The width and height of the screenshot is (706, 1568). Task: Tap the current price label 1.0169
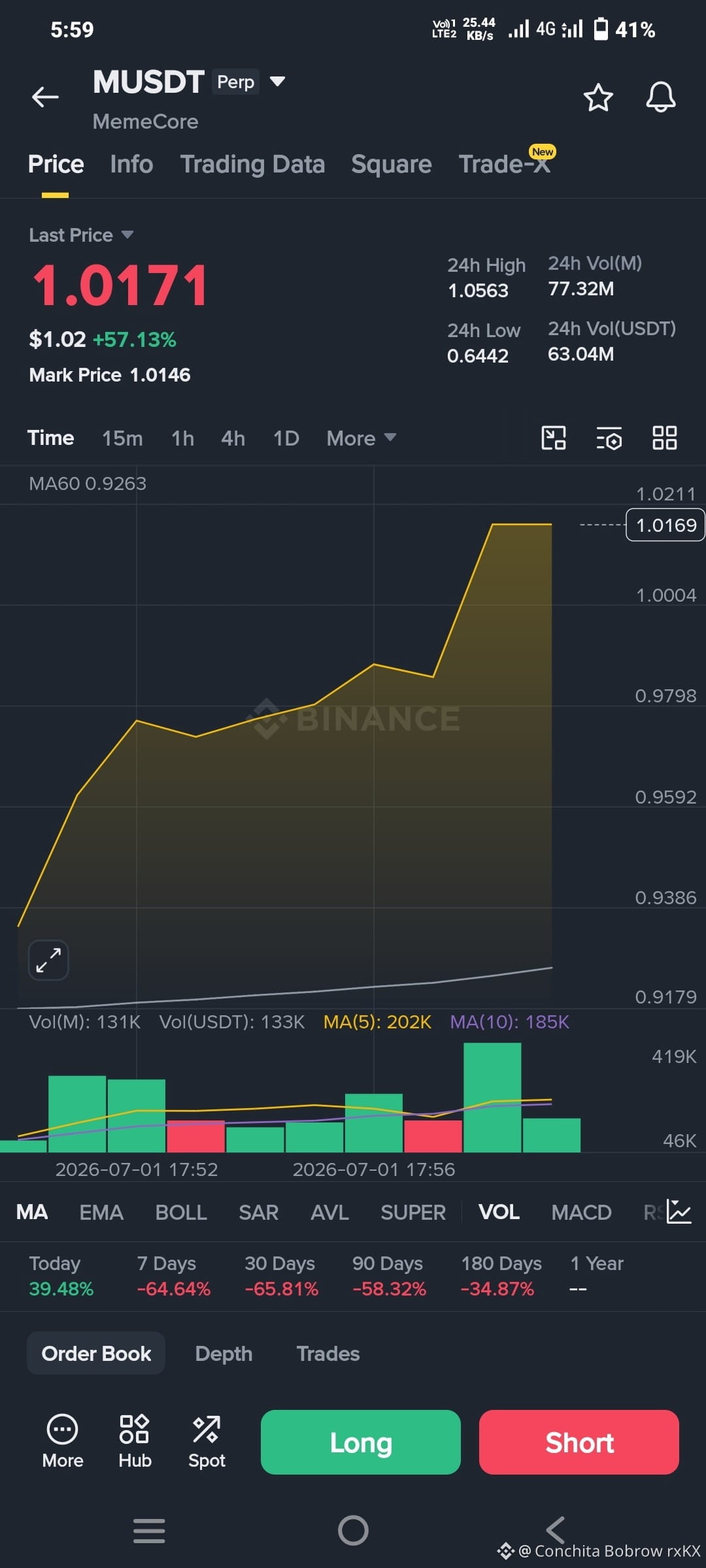point(665,525)
